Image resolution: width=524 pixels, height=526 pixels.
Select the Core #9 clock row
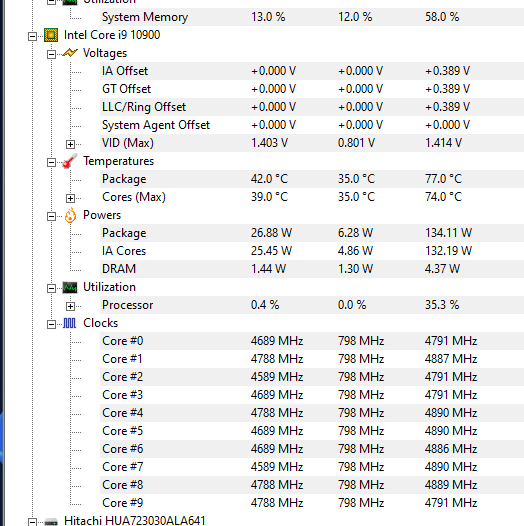312,503
